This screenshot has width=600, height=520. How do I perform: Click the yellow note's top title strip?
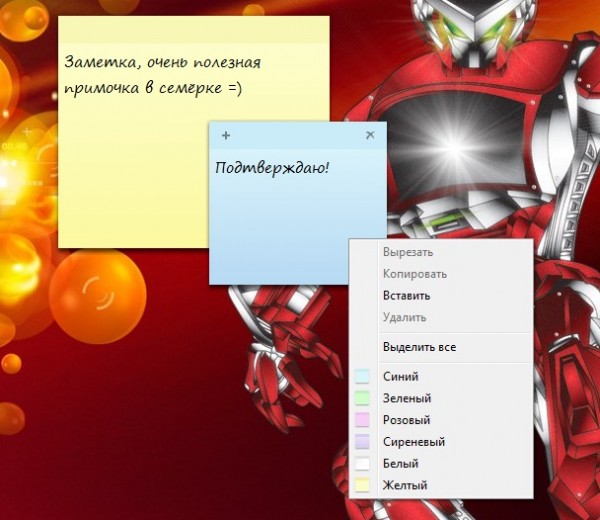coord(194,29)
